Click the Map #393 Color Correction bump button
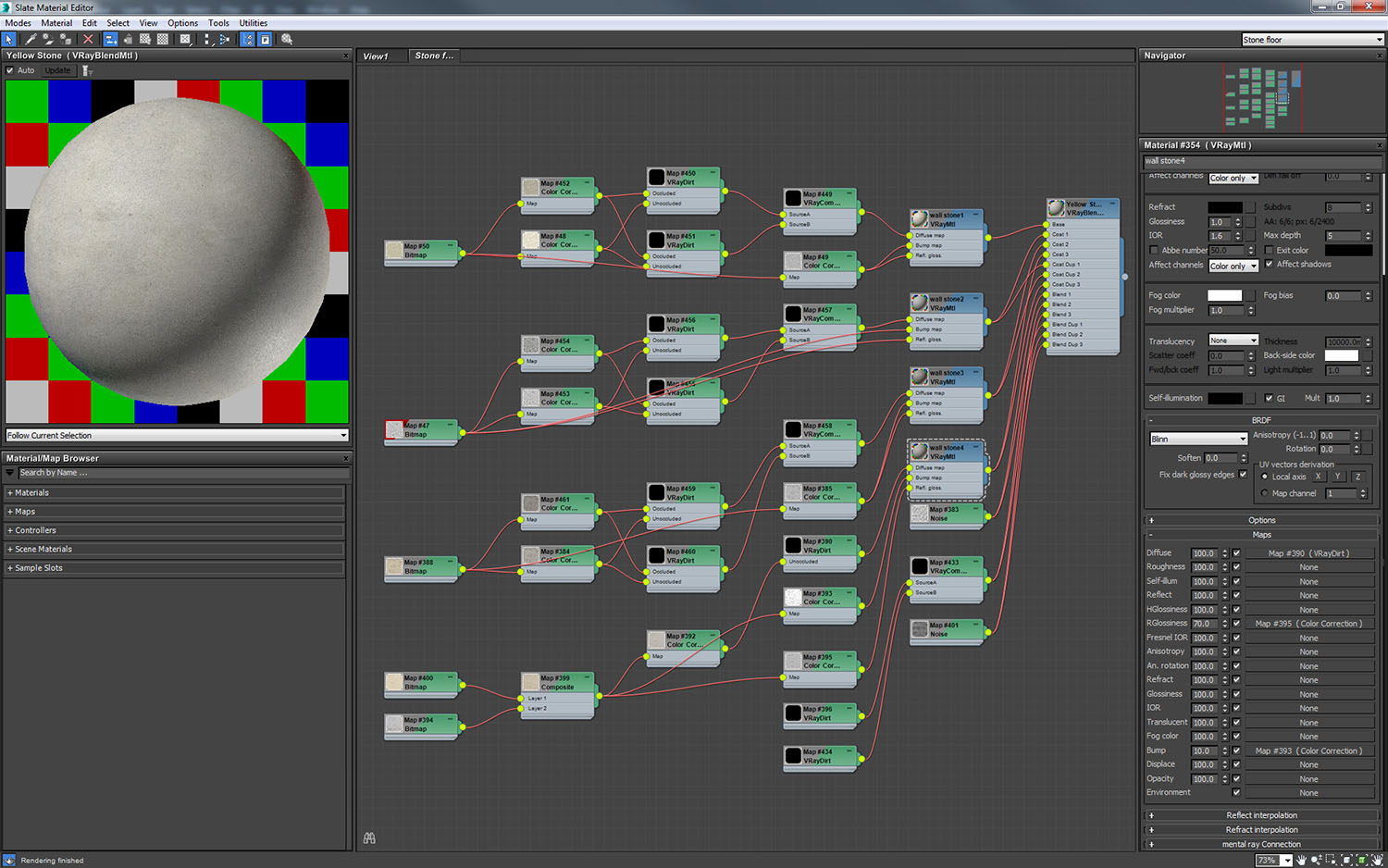 [x=1307, y=750]
